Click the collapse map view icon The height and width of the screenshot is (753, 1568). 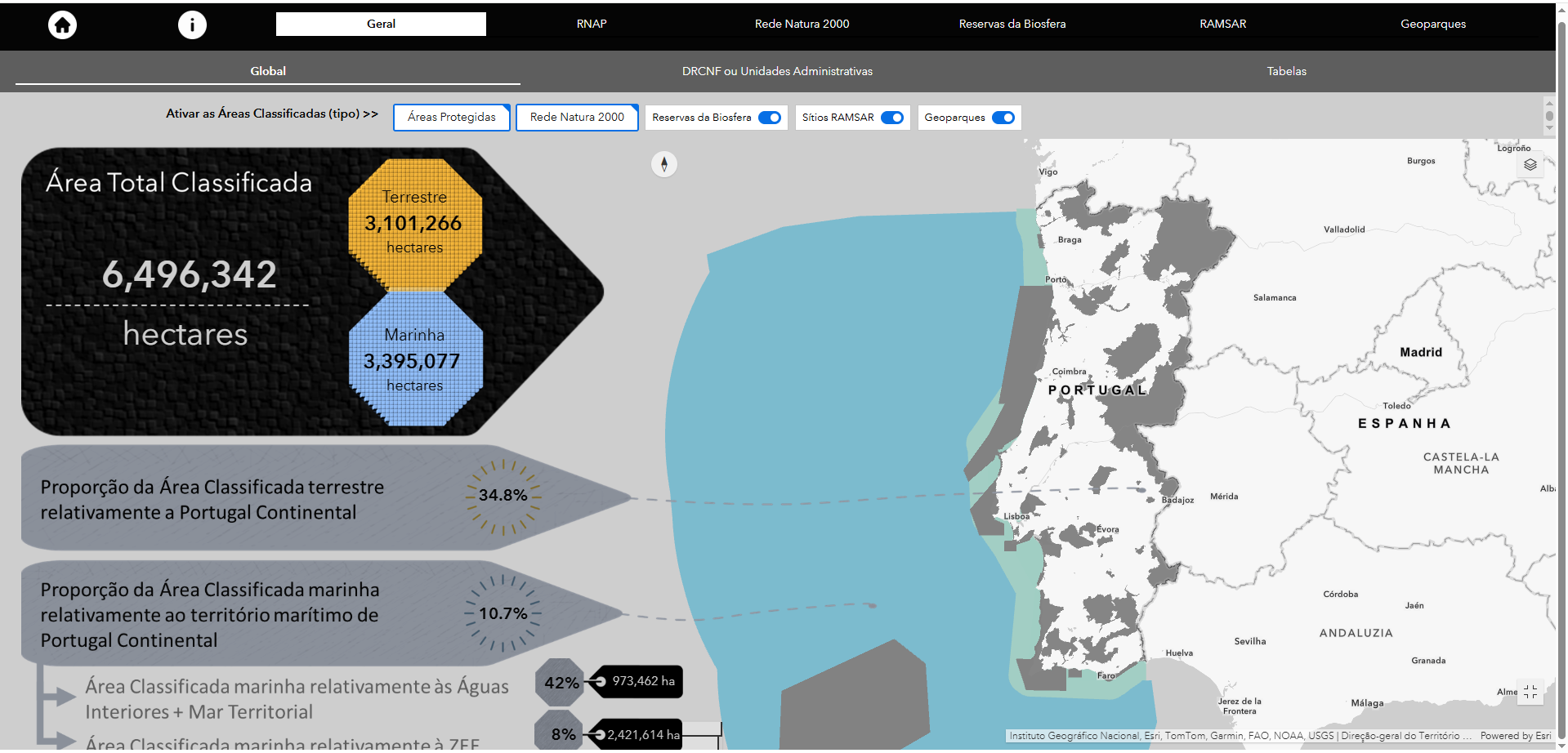pyautogui.click(x=1530, y=693)
